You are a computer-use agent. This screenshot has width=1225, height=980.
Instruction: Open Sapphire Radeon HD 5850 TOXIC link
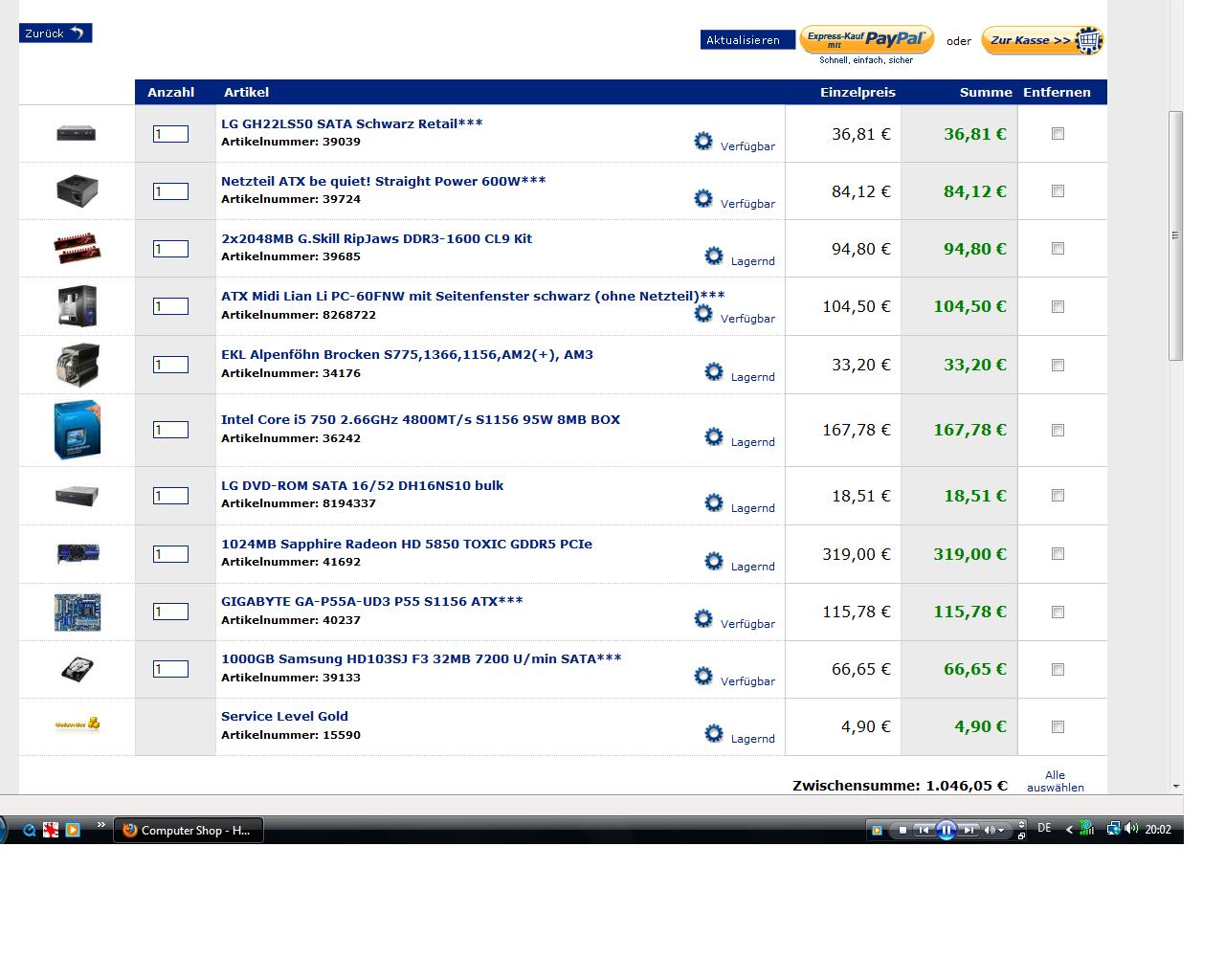point(407,544)
